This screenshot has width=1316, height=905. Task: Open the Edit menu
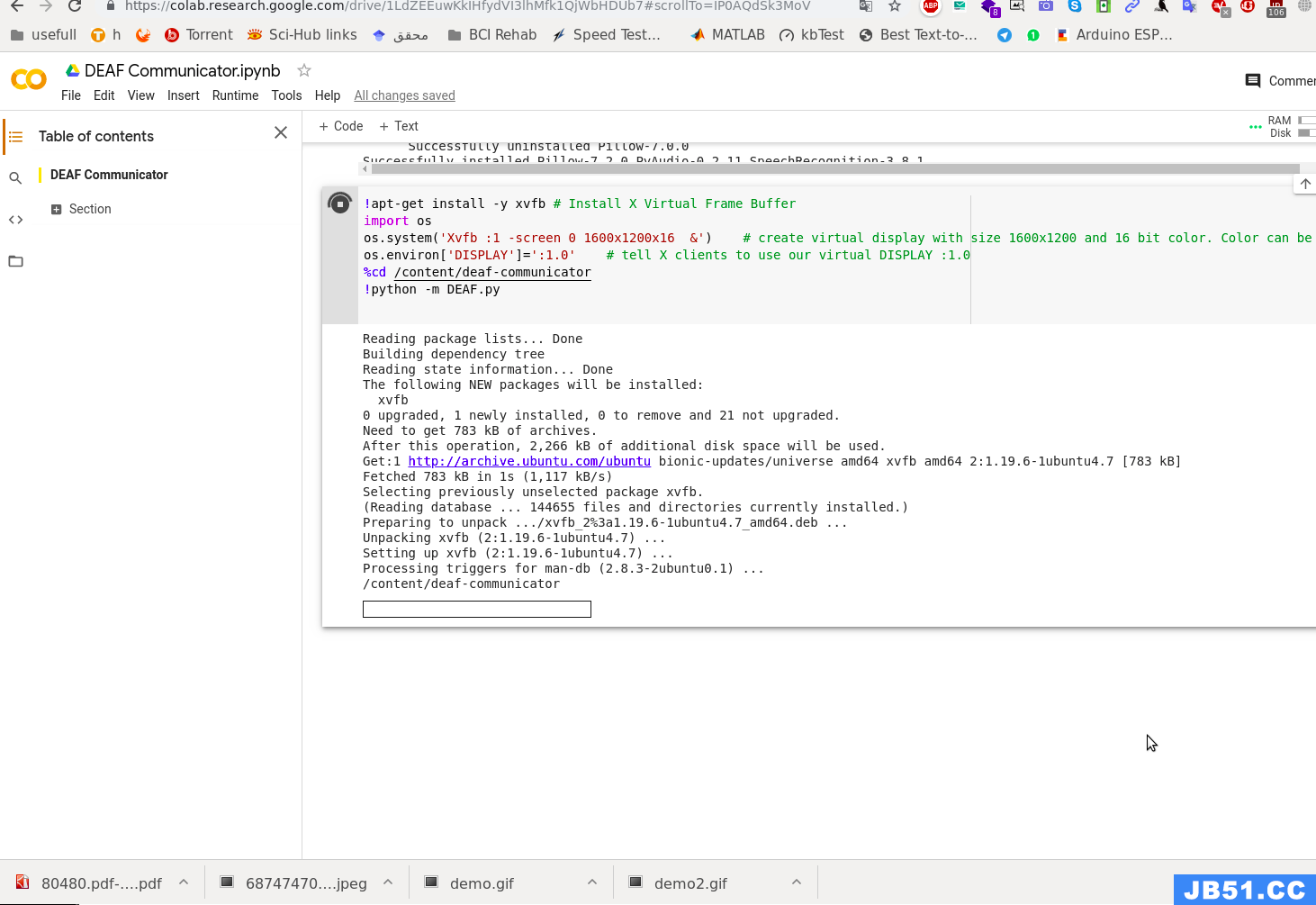coord(104,95)
